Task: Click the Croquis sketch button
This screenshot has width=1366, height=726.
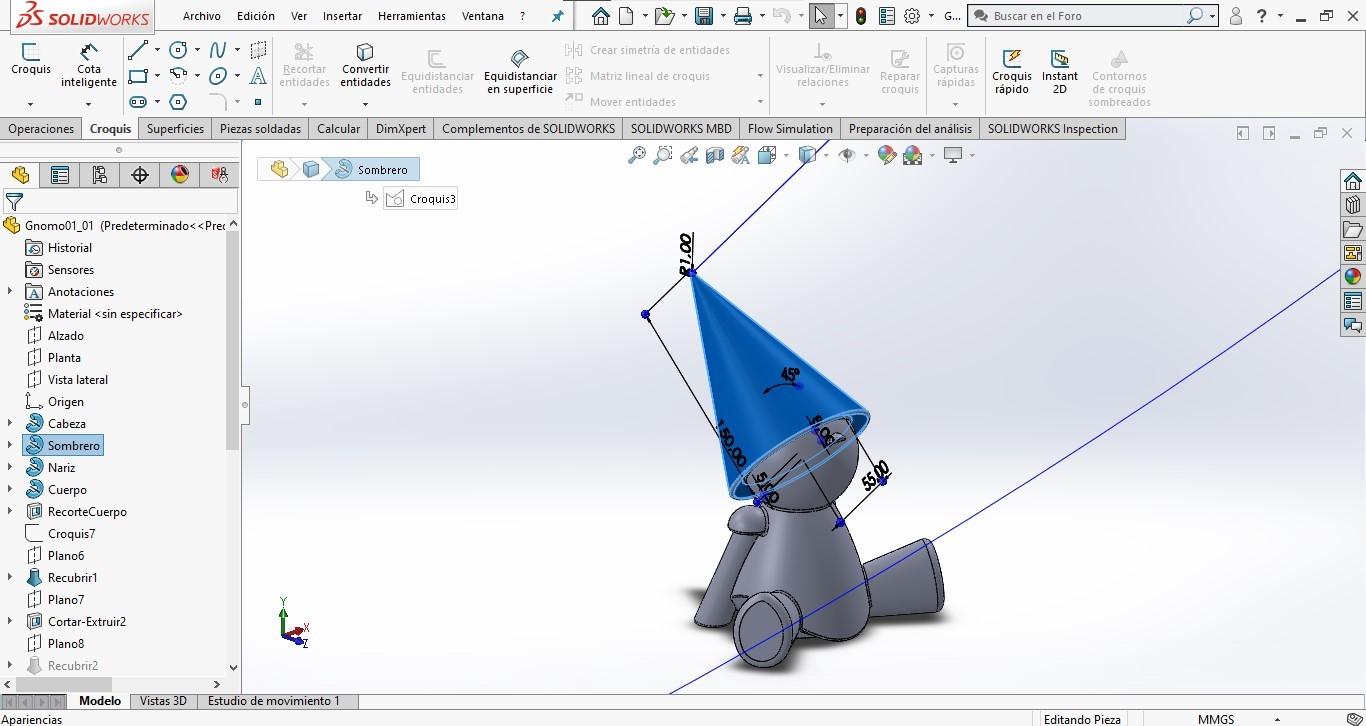Action: pyautogui.click(x=30, y=60)
